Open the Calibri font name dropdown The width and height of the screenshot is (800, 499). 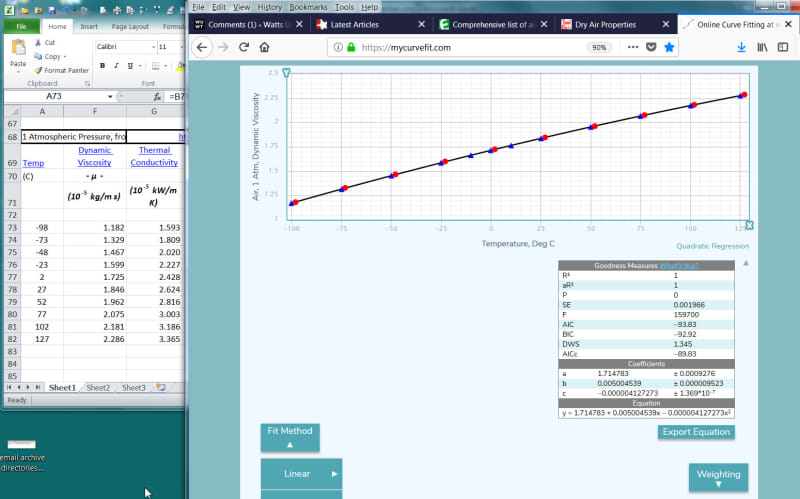click(x=154, y=47)
